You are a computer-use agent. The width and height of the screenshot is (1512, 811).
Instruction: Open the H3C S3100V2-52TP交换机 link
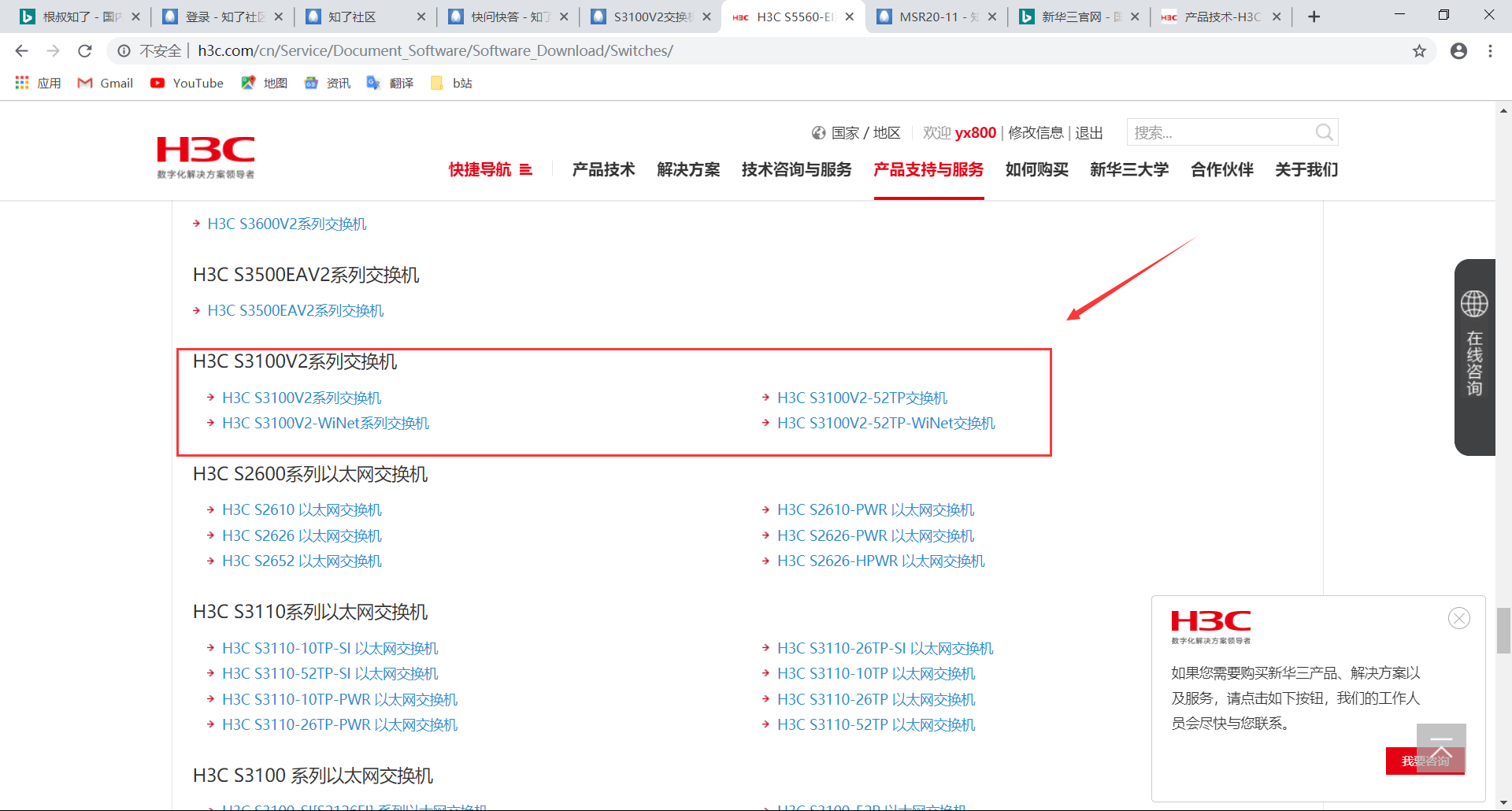point(862,398)
